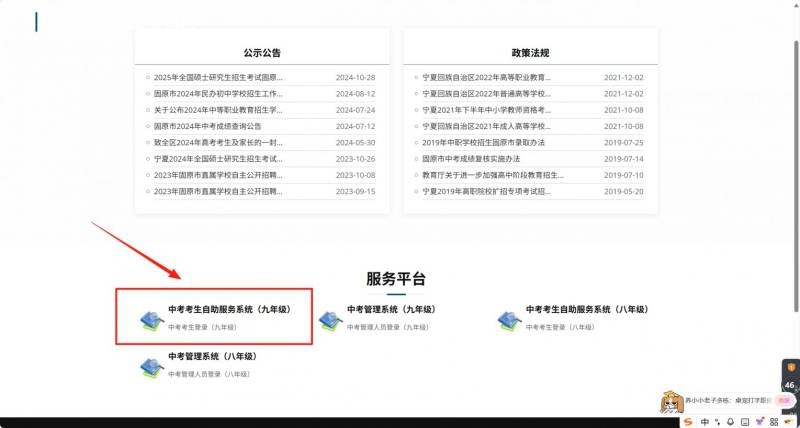Open 固原市2024年中考成绩查询公告
Image resolution: width=800 pixels, height=428 pixels.
pos(208,126)
